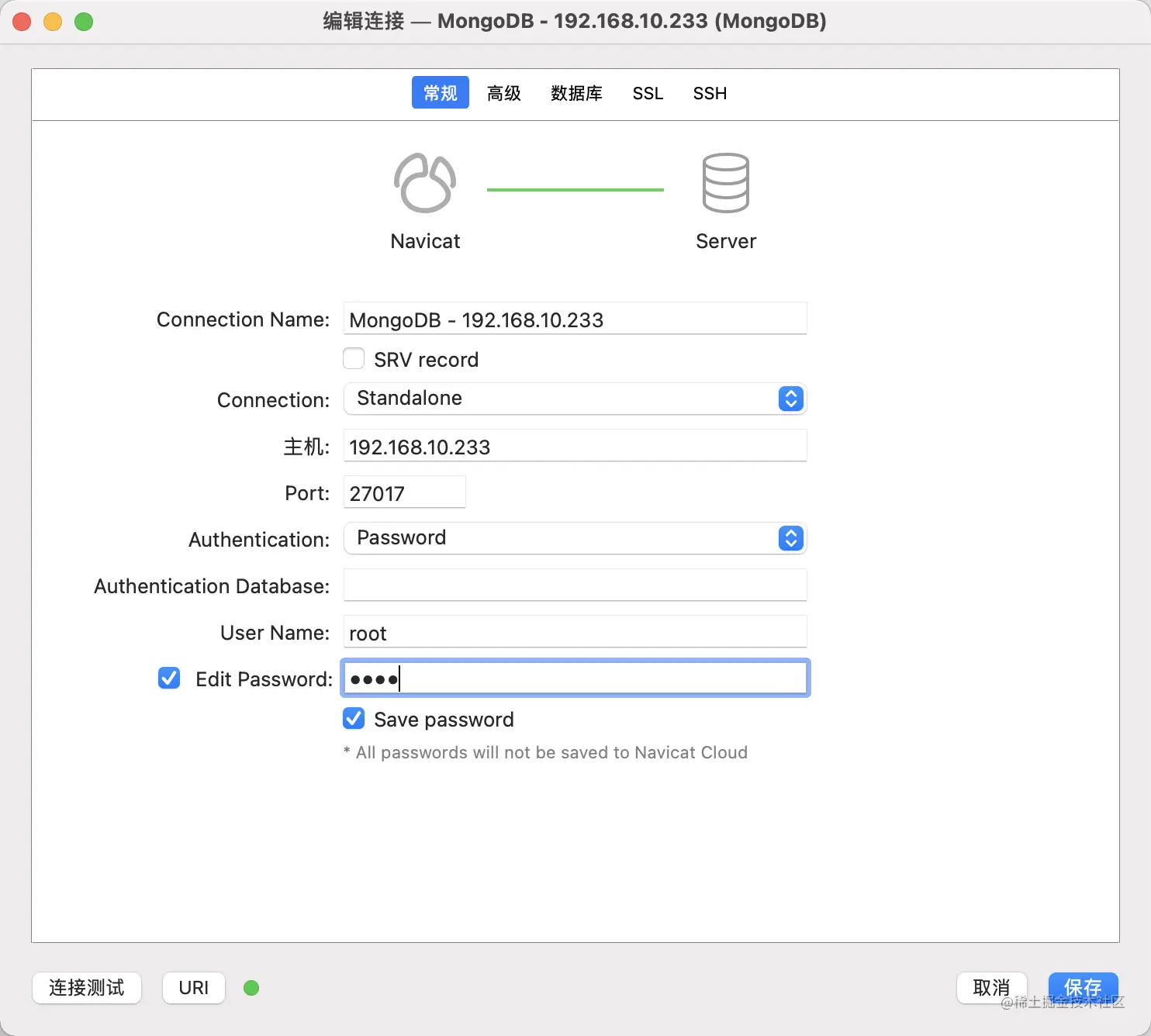Focus the Connection Name field
Screen dimensions: 1151x1036
[x=575, y=319]
